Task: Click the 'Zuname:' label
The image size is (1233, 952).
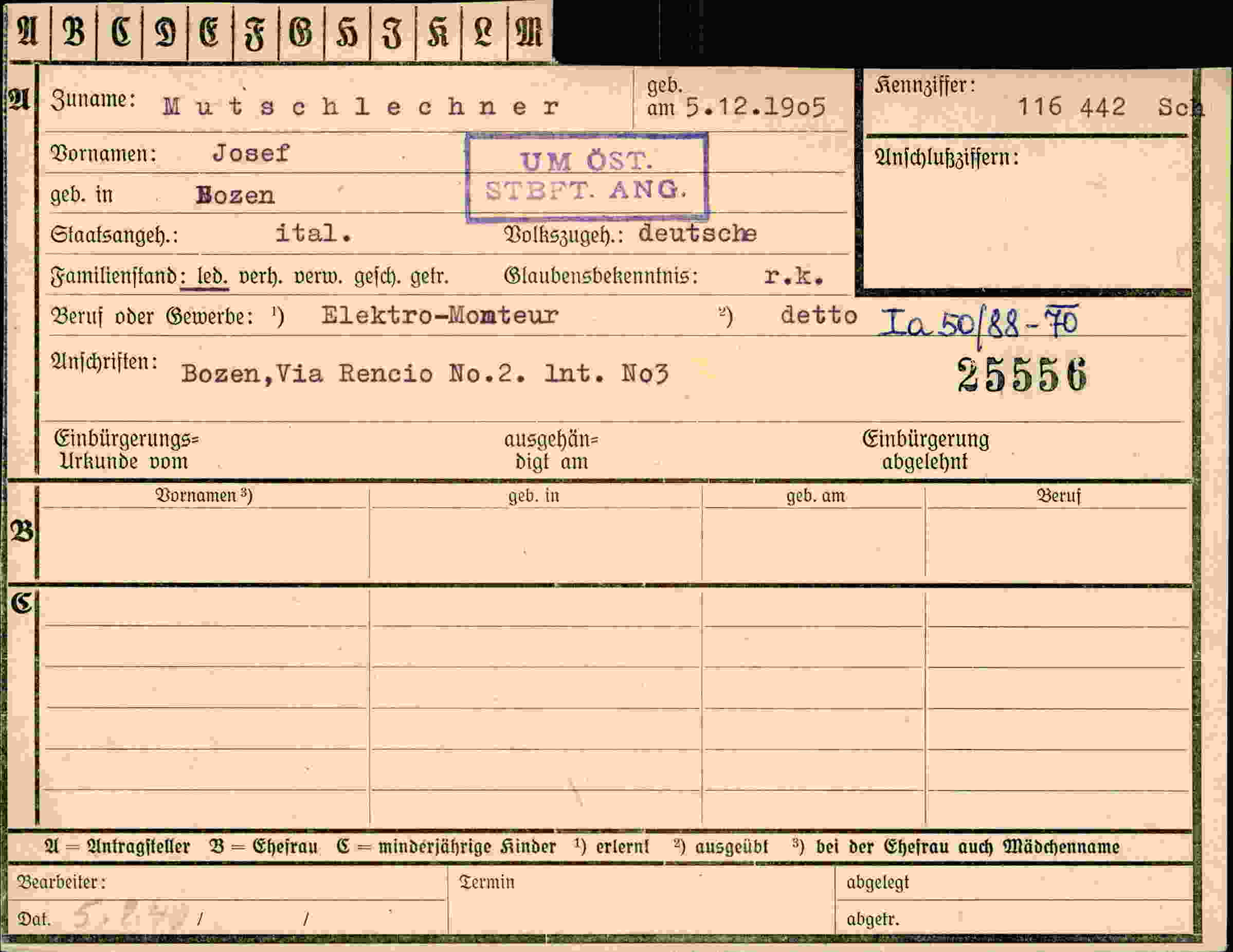Action: (93, 99)
